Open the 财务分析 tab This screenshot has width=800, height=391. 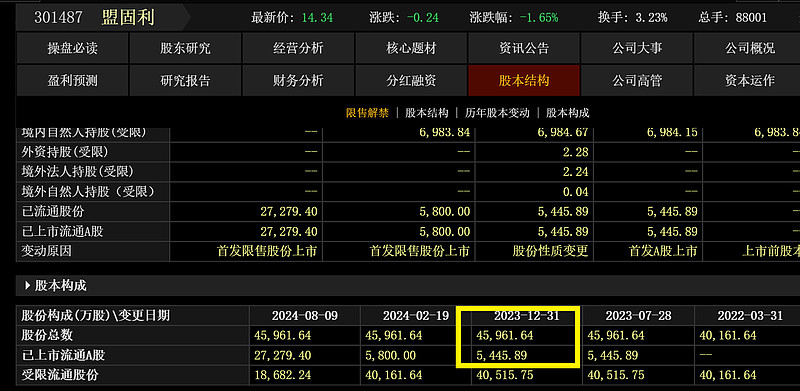[x=298, y=81]
